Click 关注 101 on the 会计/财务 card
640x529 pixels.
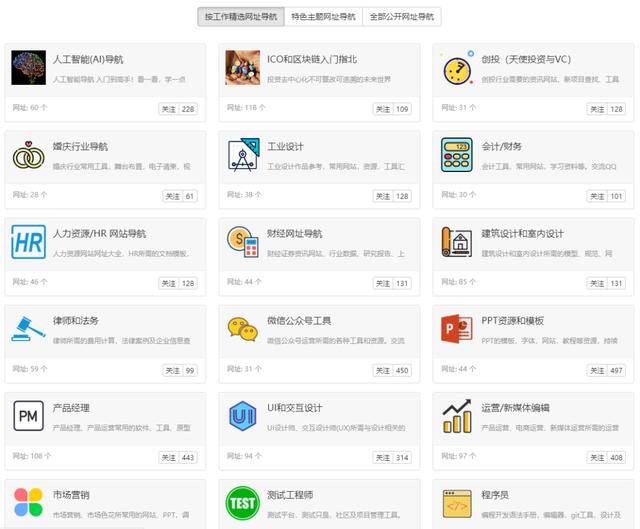coord(606,196)
